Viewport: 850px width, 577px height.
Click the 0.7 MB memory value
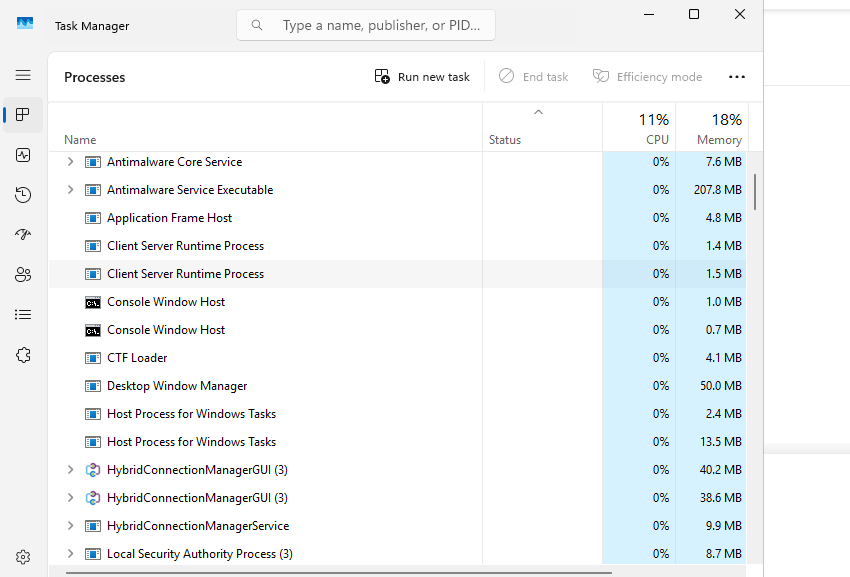click(724, 330)
